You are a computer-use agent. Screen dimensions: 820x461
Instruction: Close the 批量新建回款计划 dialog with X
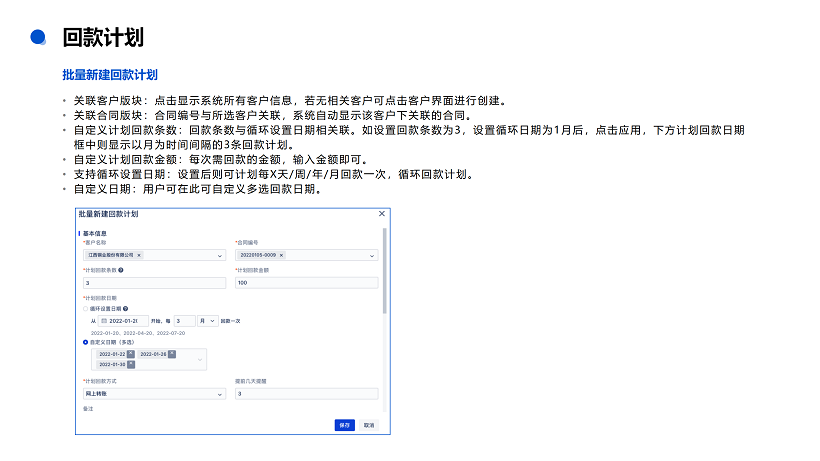coord(382,214)
